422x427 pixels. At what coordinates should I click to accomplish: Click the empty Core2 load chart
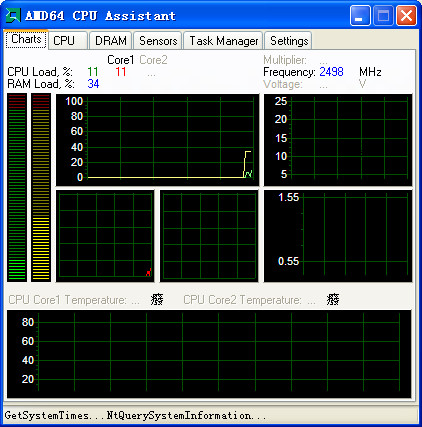click(209, 236)
